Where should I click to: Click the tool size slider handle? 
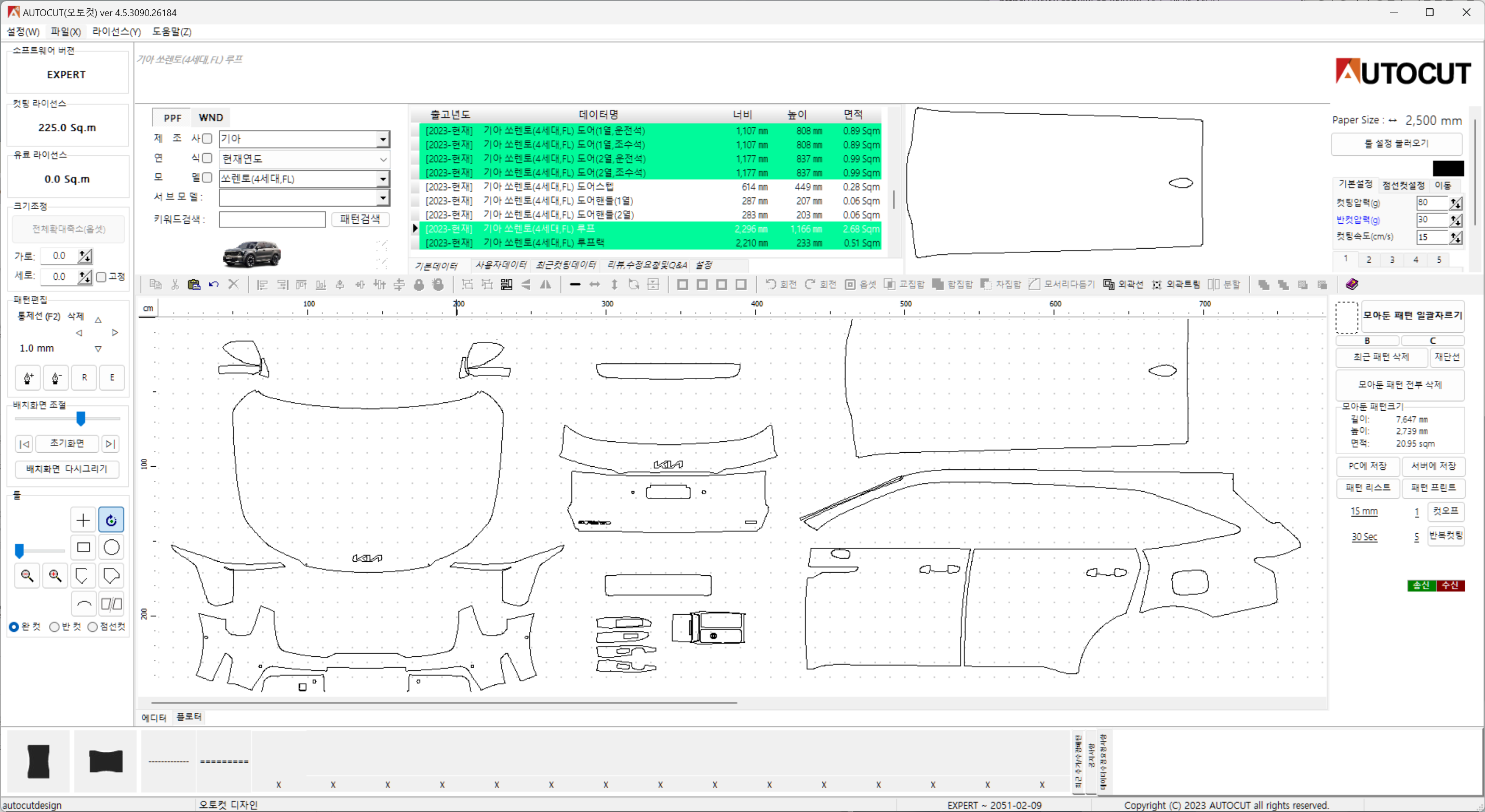click(x=20, y=551)
